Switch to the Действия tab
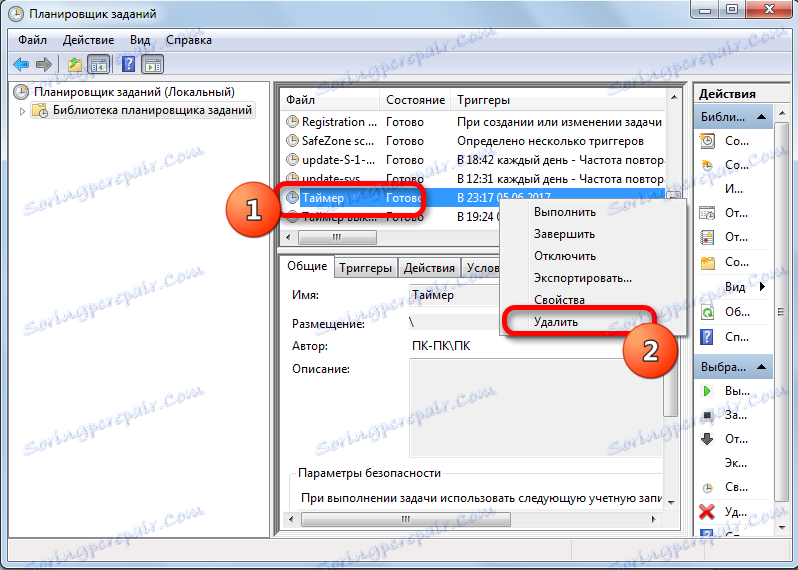 429,268
